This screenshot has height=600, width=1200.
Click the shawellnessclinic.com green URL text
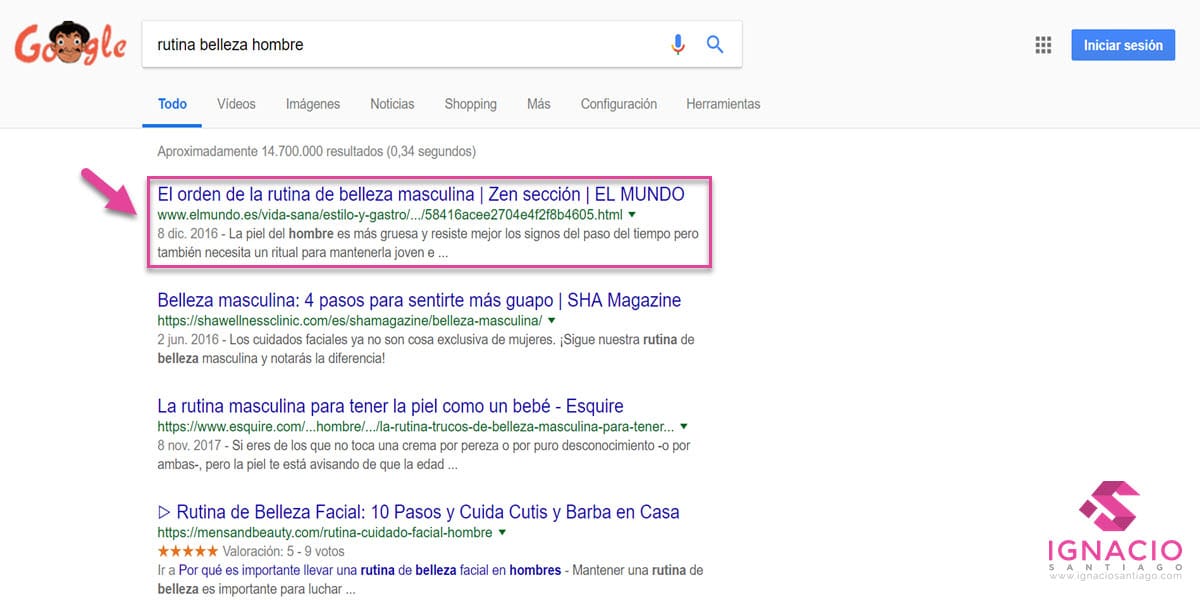350,321
